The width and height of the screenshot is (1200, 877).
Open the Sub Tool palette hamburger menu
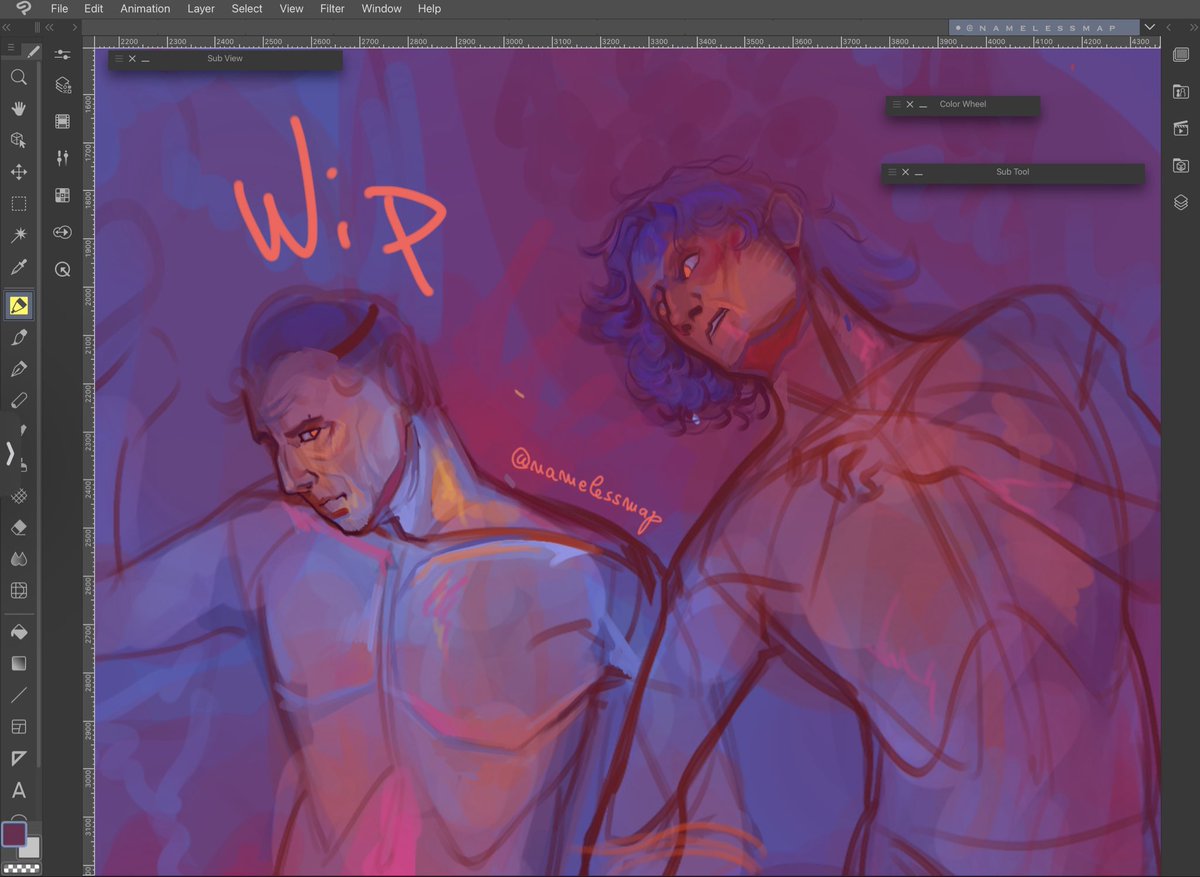(x=892, y=172)
